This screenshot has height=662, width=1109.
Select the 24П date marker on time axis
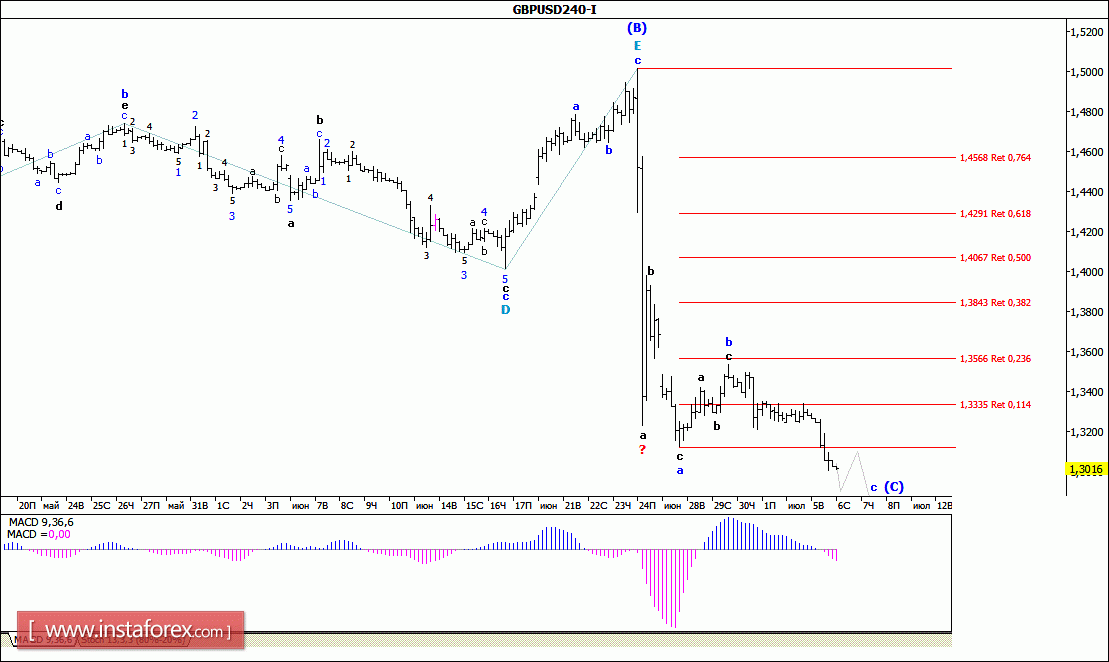click(x=647, y=506)
